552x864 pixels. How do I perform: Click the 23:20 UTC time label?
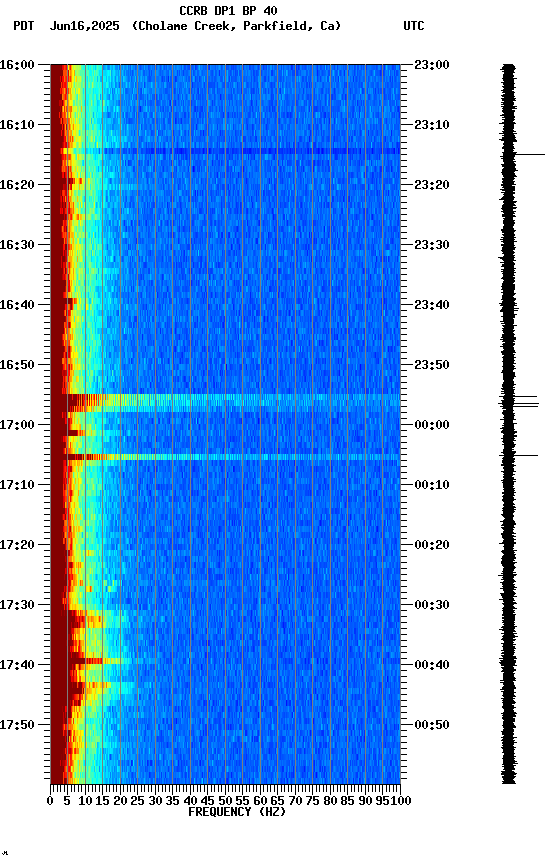[432, 185]
